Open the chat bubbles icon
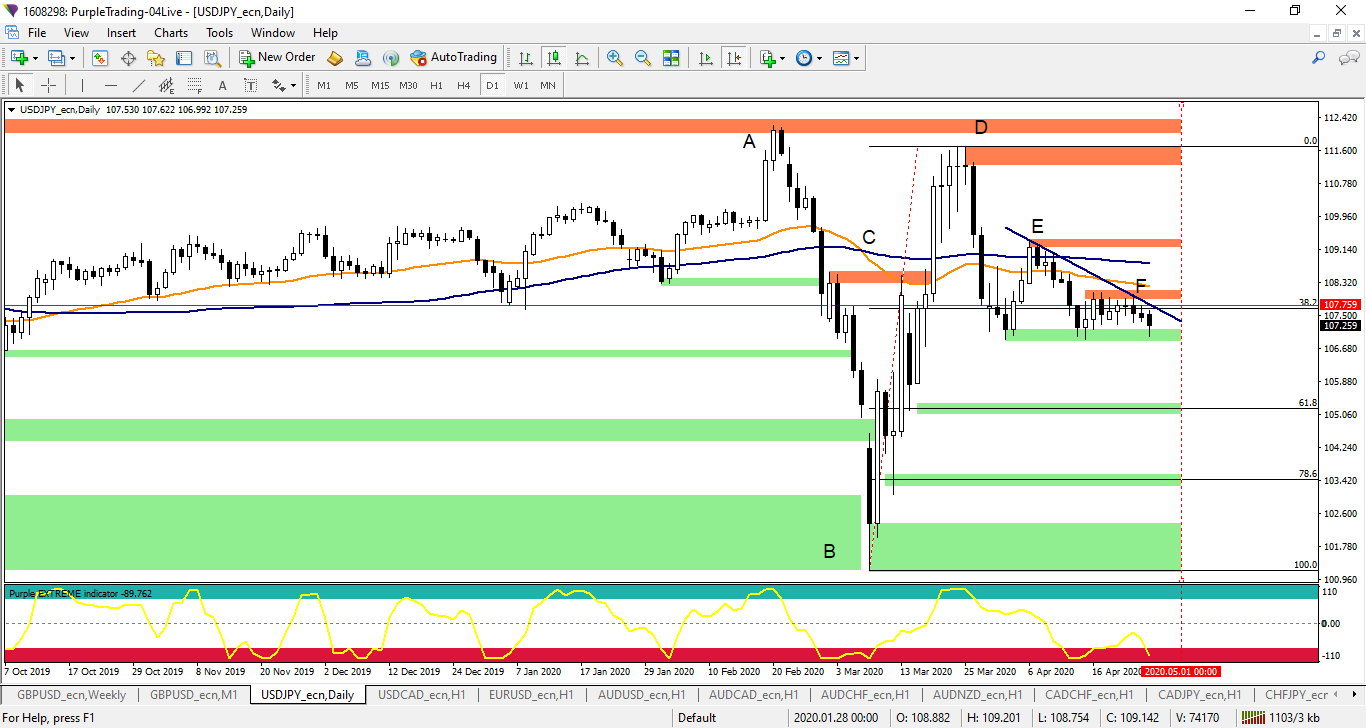The image size is (1366, 728). tap(1348, 58)
